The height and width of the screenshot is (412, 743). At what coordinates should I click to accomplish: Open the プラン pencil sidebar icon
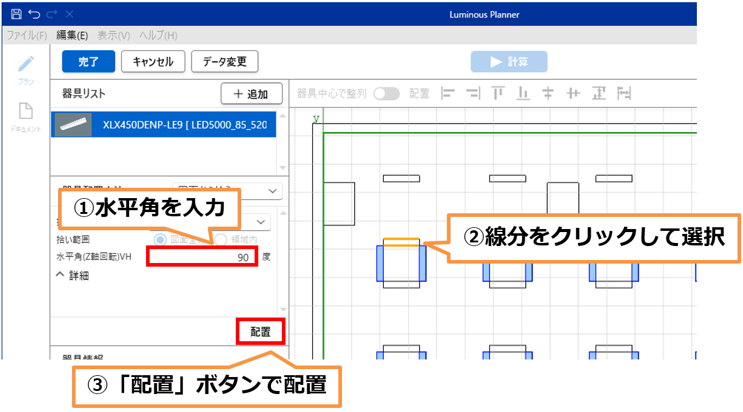26,67
